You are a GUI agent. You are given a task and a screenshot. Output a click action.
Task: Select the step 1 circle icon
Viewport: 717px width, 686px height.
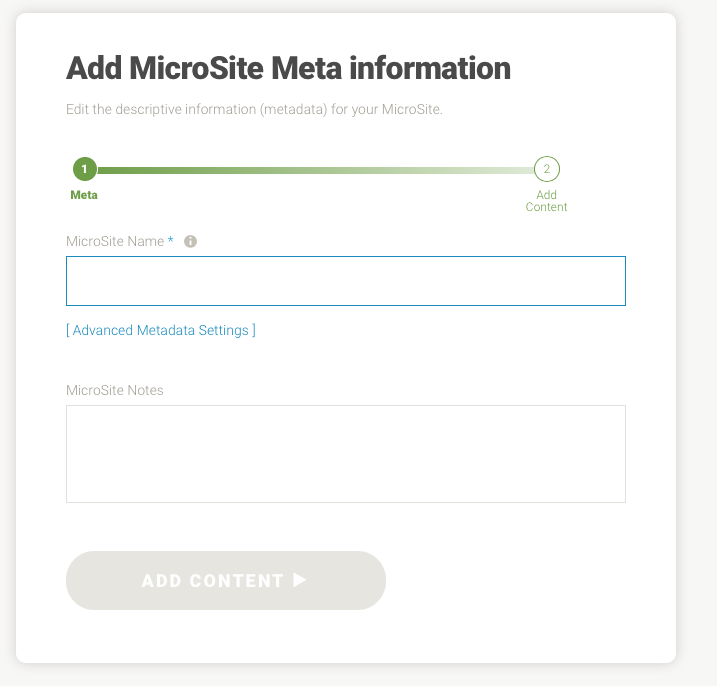[84, 169]
